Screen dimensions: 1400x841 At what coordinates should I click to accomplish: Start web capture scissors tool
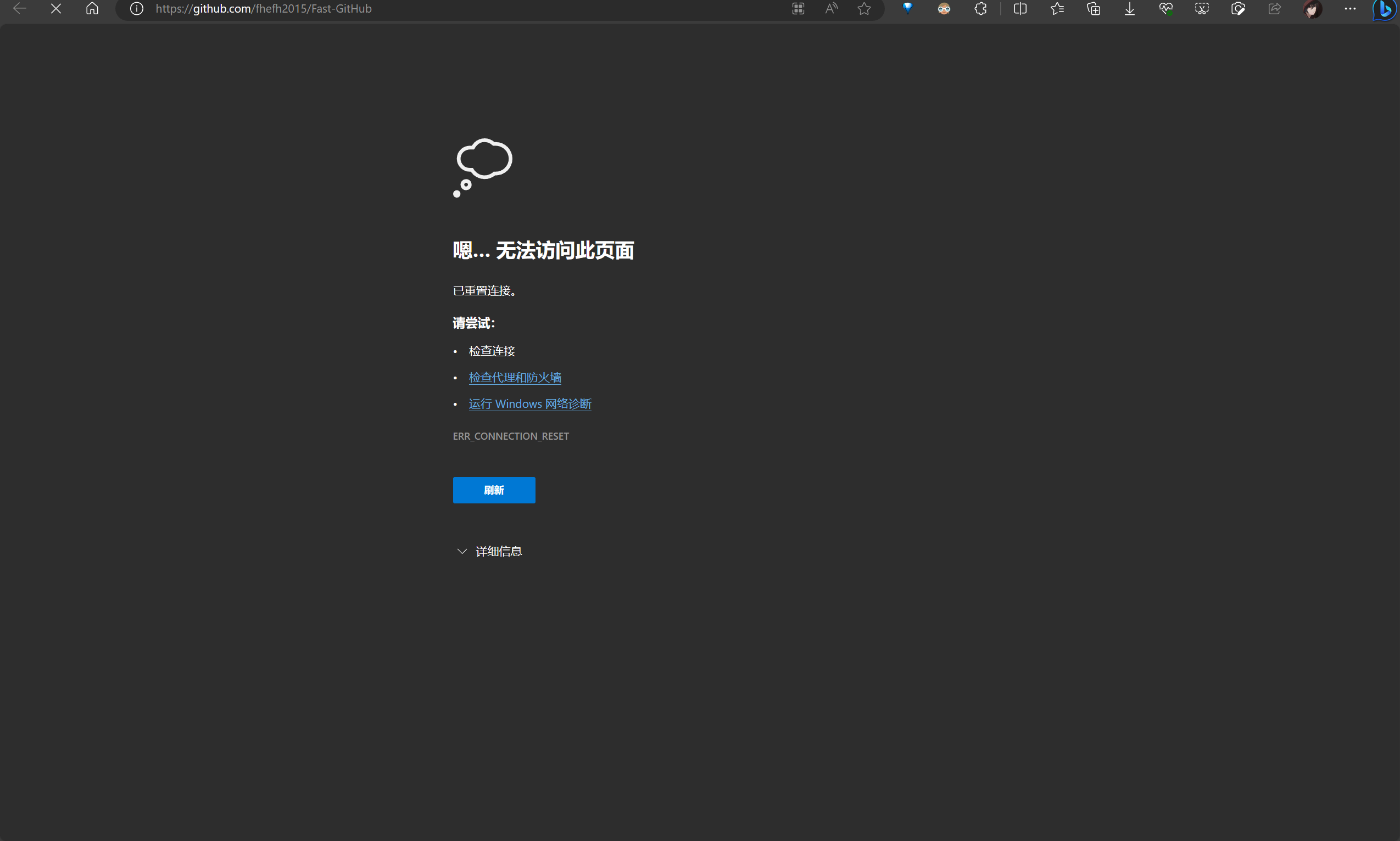[x=1202, y=8]
